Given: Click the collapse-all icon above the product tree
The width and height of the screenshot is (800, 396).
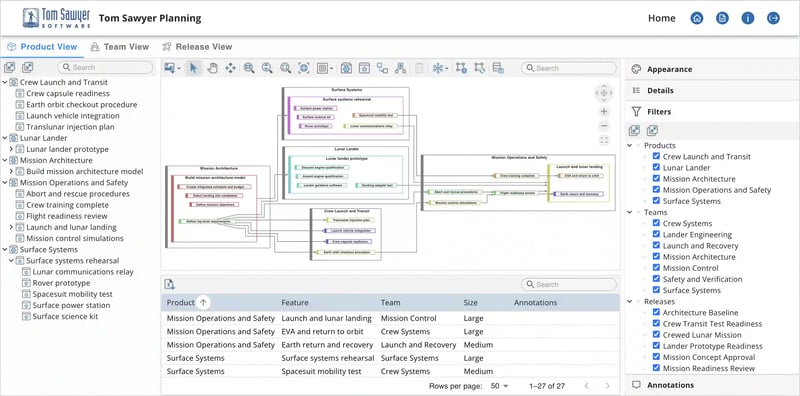Looking at the screenshot, I should (x=28, y=67).
